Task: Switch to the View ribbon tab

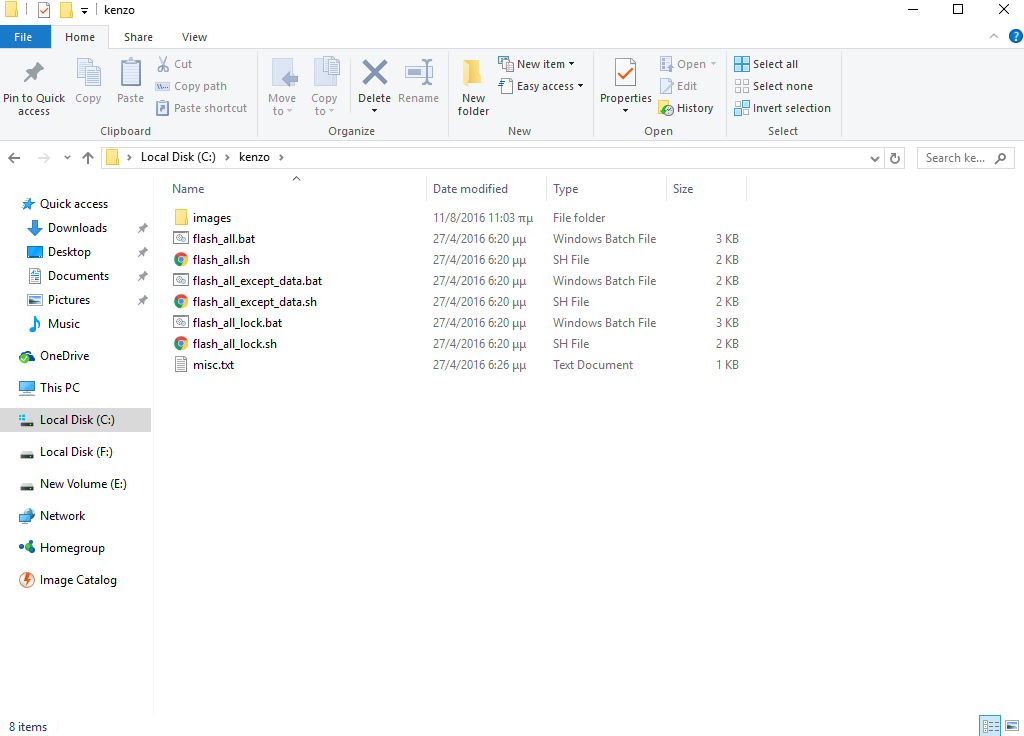Action: (x=194, y=37)
